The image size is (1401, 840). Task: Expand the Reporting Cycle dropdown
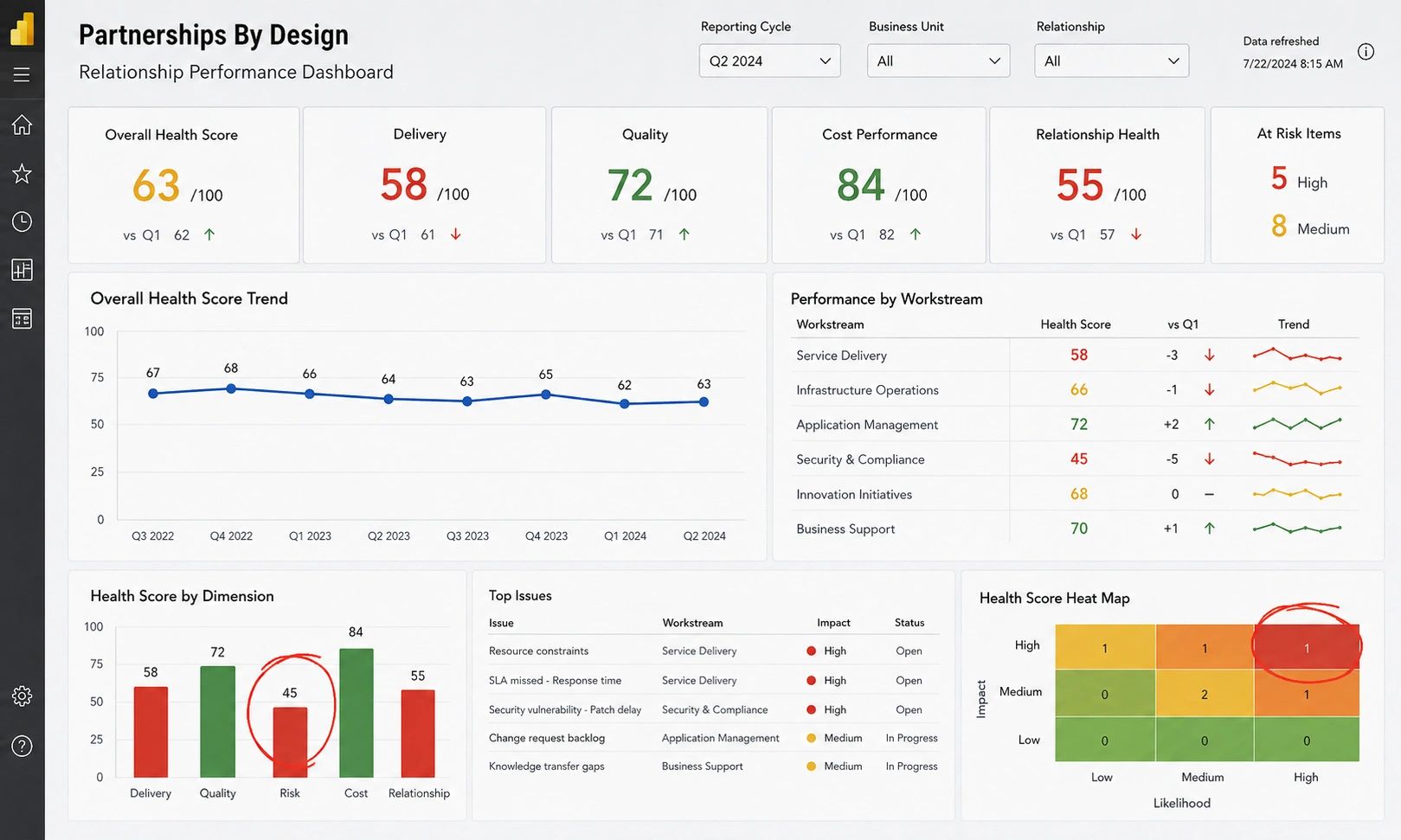769,61
